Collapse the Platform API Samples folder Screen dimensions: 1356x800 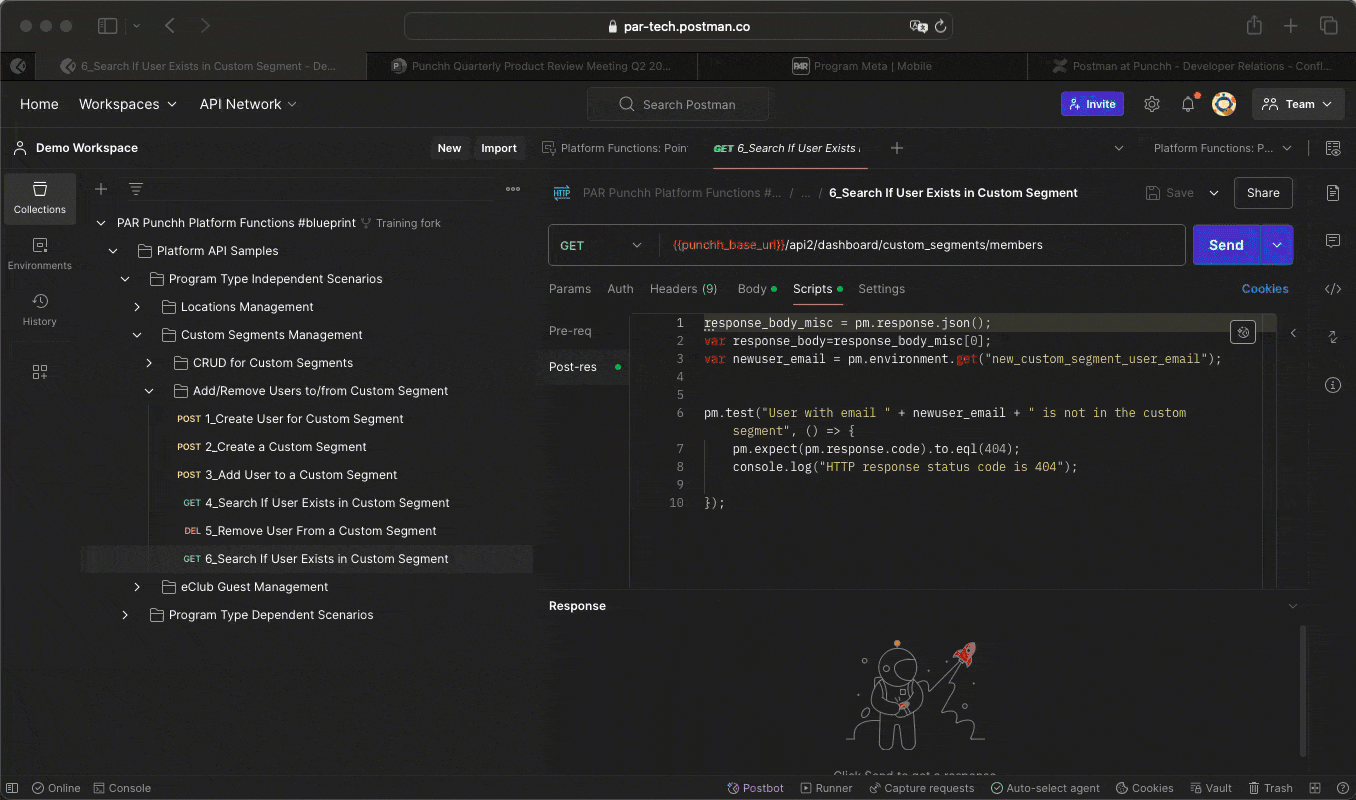click(113, 251)
